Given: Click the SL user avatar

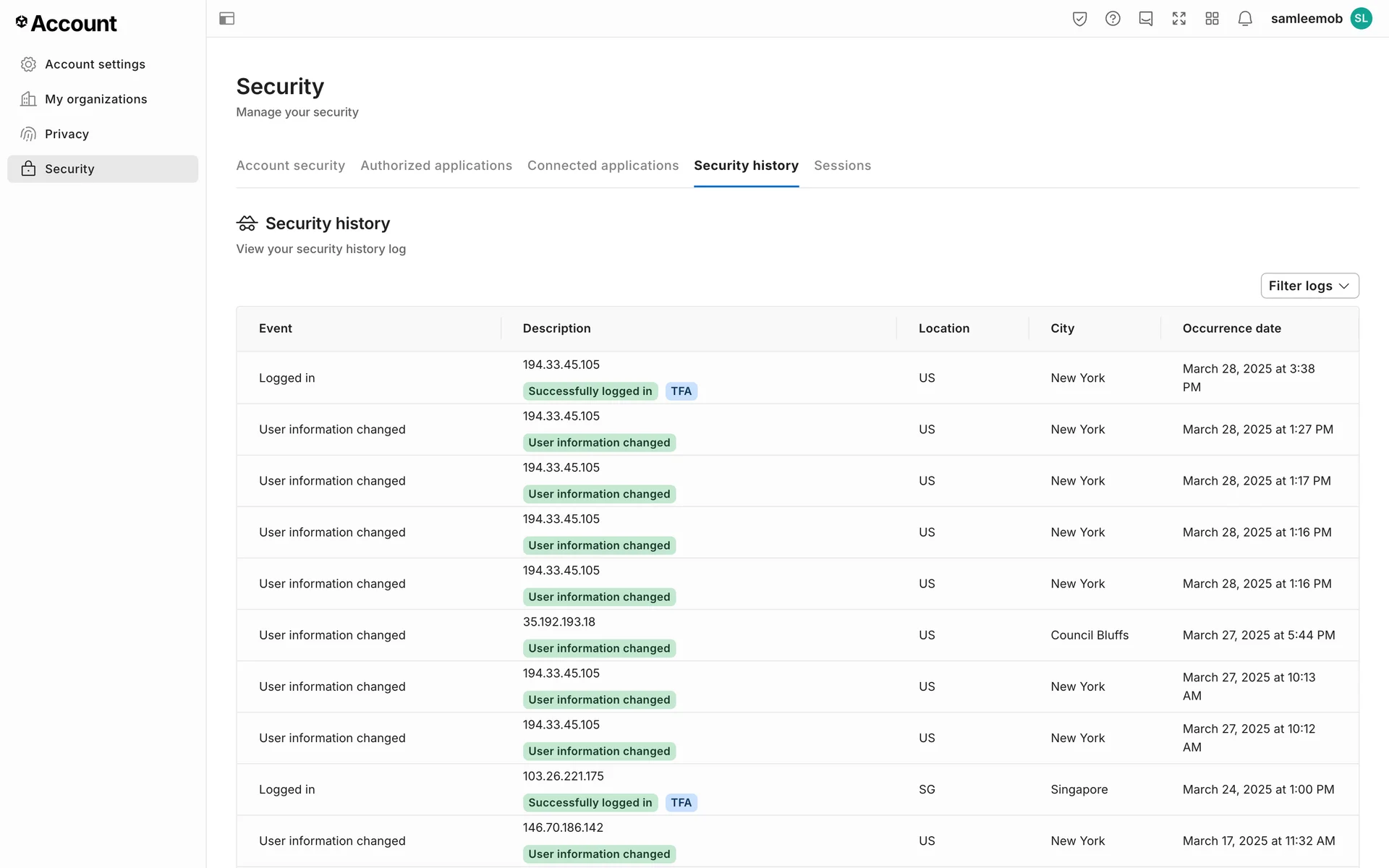Looking at the screenshot, I should tap(1362, 19).
